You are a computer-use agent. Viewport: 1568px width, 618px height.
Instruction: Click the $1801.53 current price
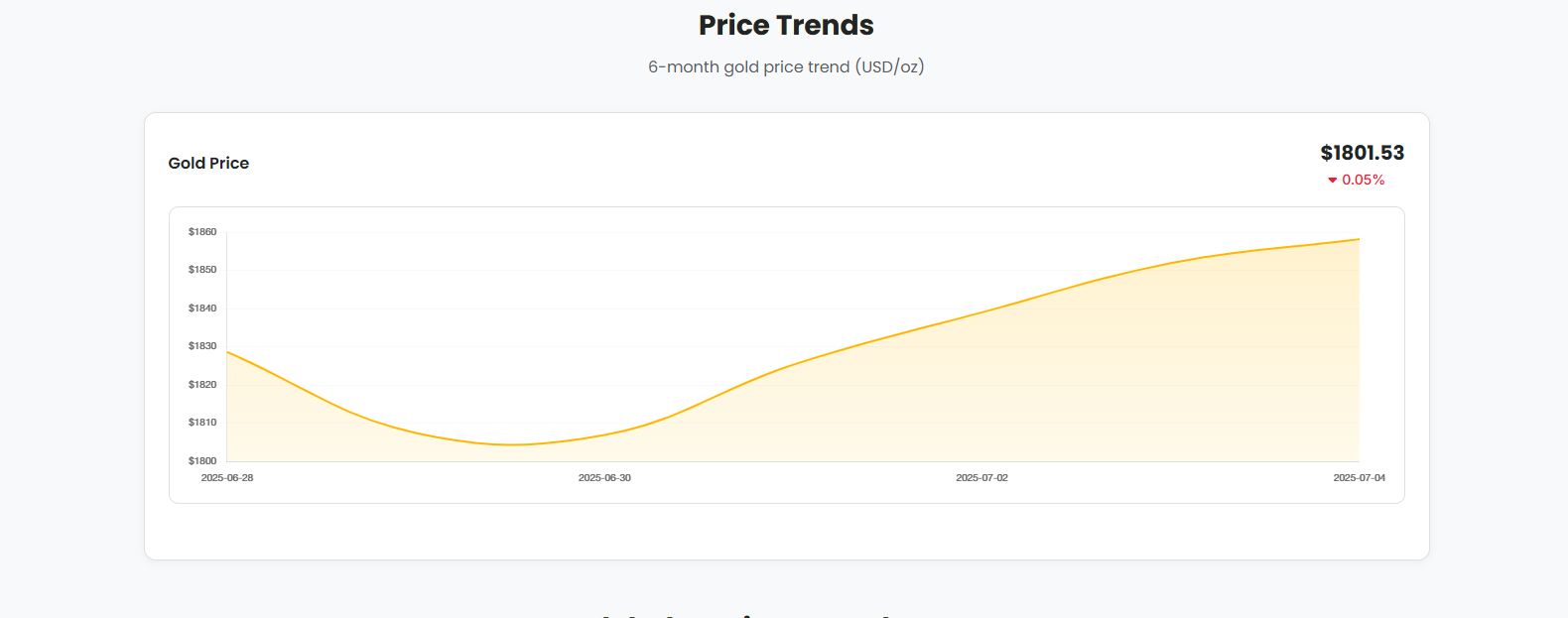(x=1362, y=153)
